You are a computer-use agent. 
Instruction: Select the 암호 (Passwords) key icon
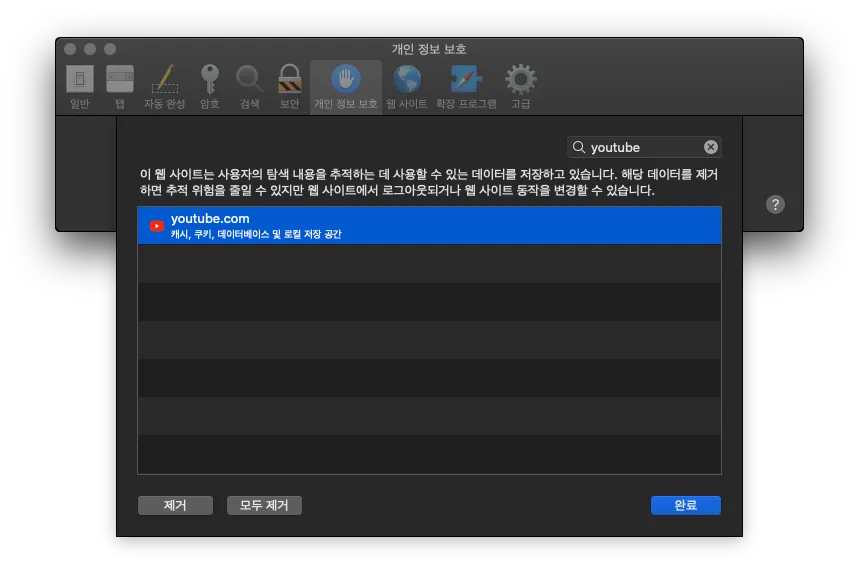click(x=209, y=80)
